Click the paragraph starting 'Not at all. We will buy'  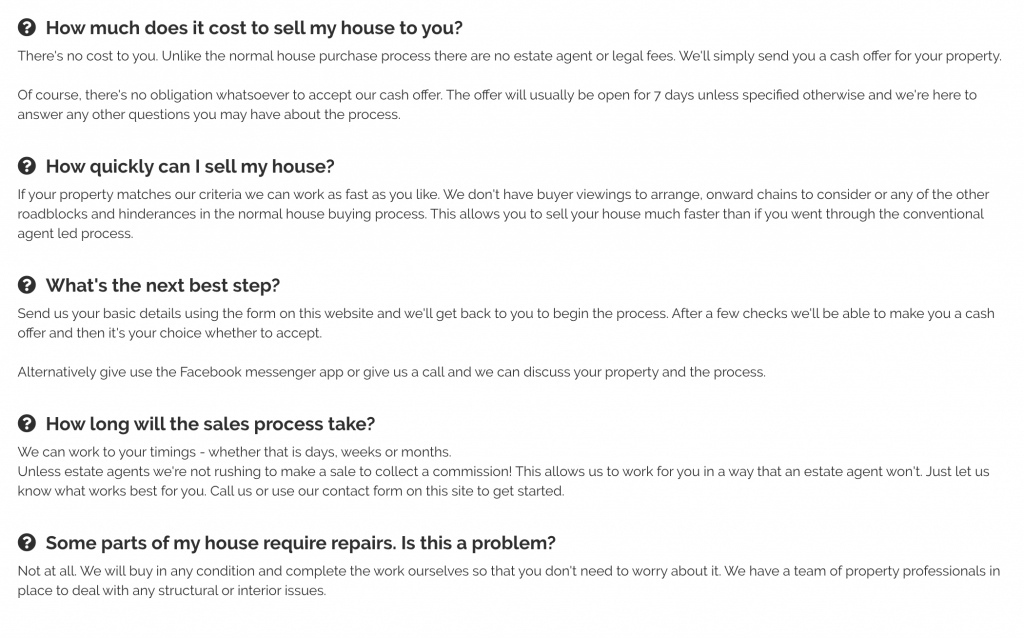click(509, 581)
